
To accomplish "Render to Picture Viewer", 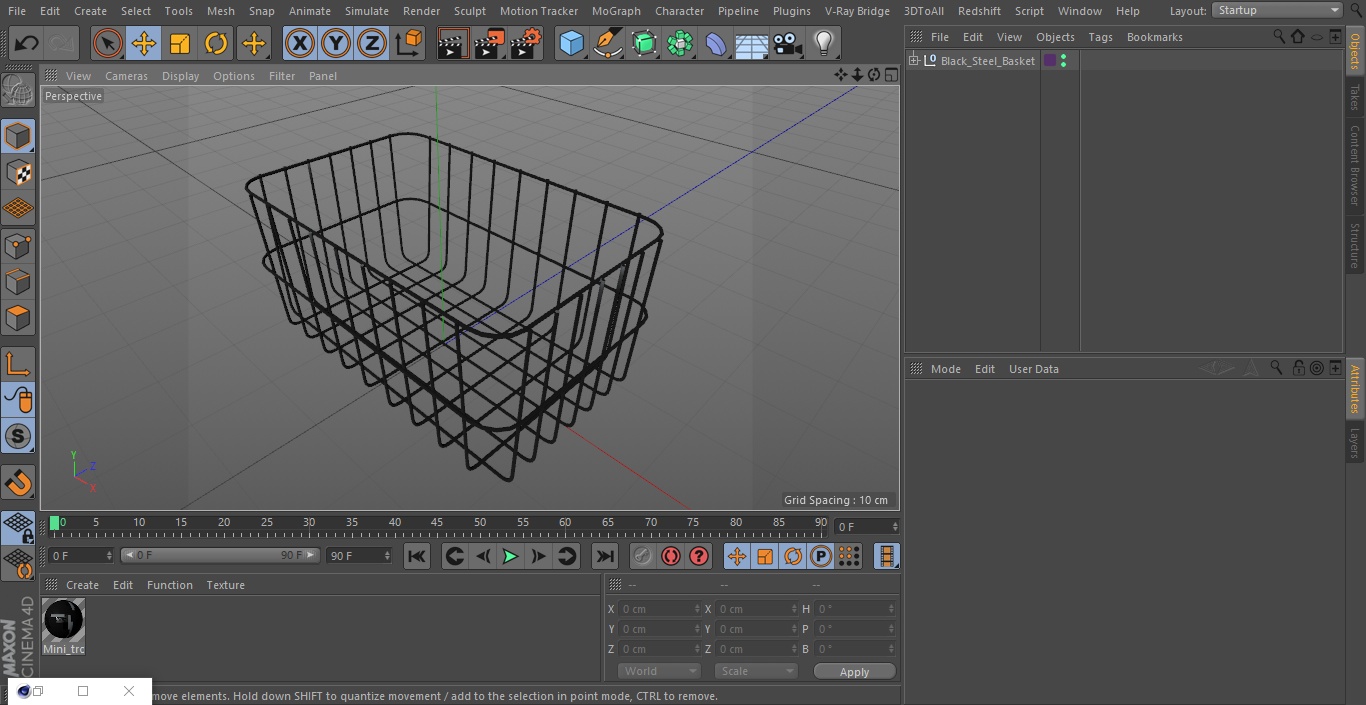I will tap(489, 43).
